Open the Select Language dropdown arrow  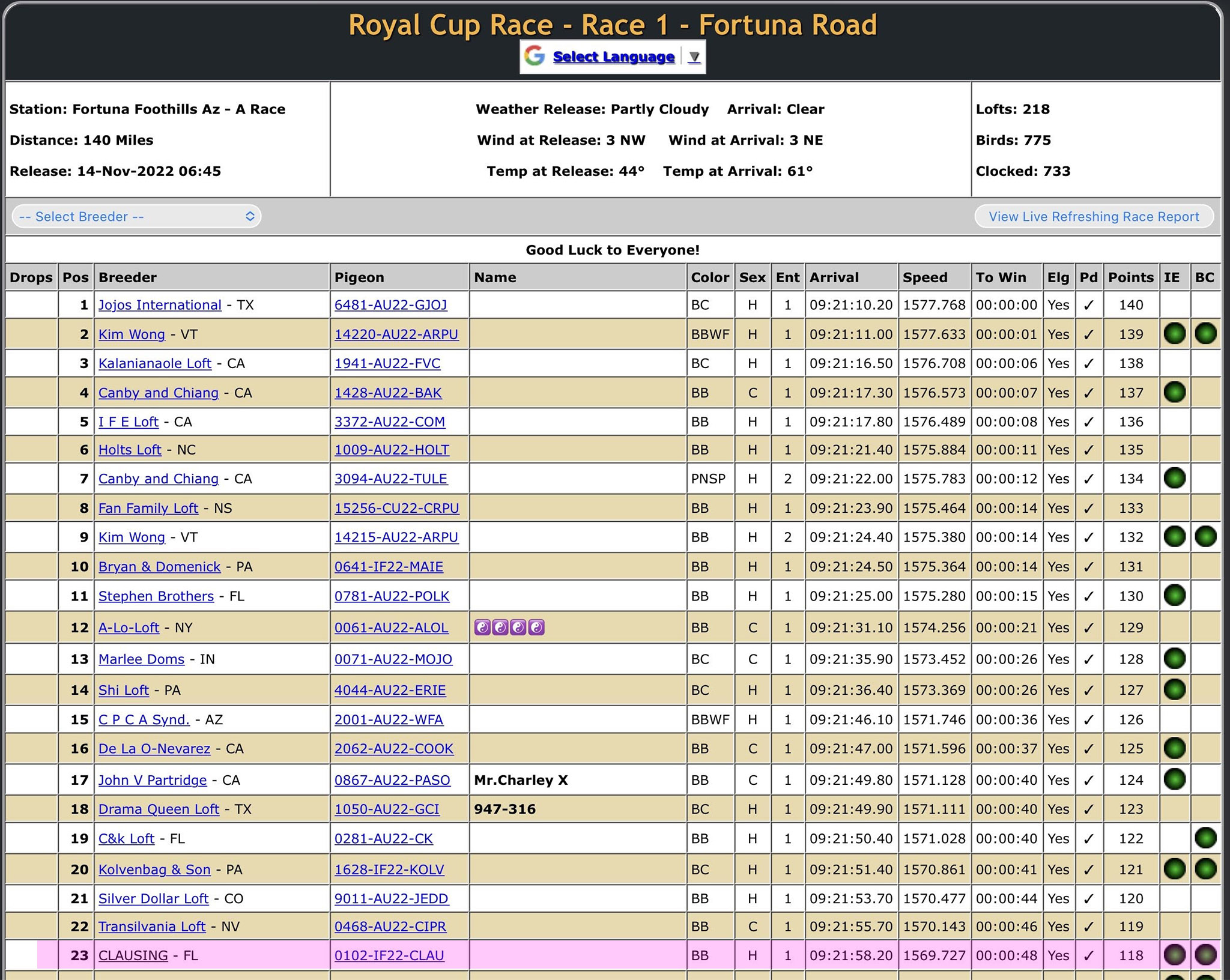pos(694,57)
